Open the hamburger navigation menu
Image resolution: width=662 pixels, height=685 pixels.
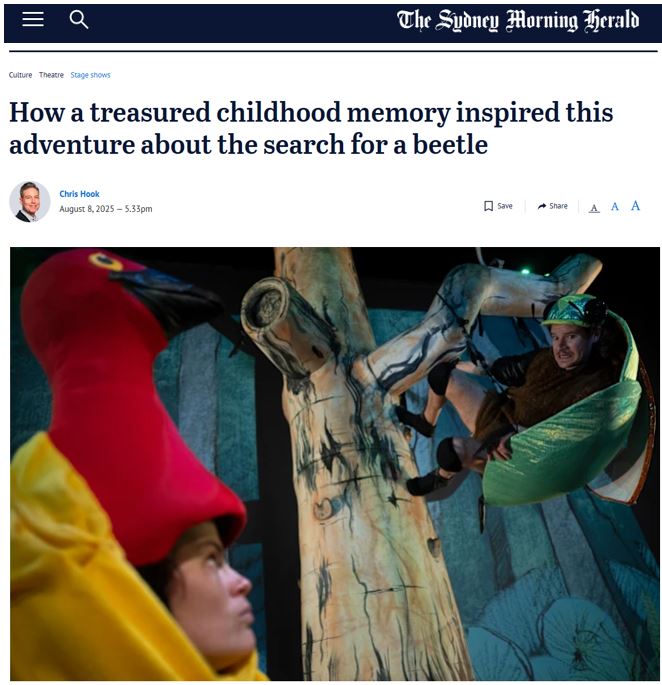[x=33, y=19]
